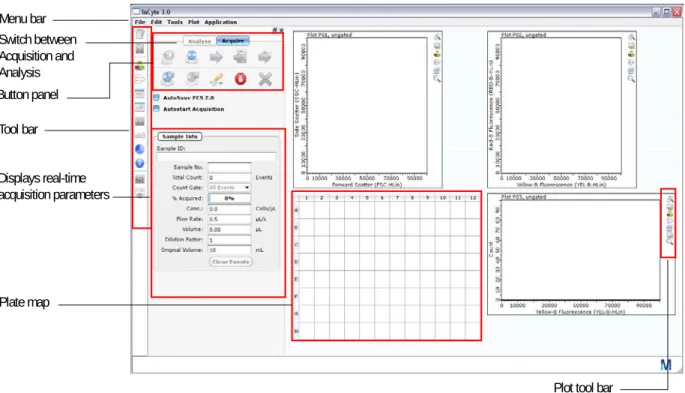Click the bottom magnifier icon beside Plot P02
685x393 pixels.
[631, 79]
